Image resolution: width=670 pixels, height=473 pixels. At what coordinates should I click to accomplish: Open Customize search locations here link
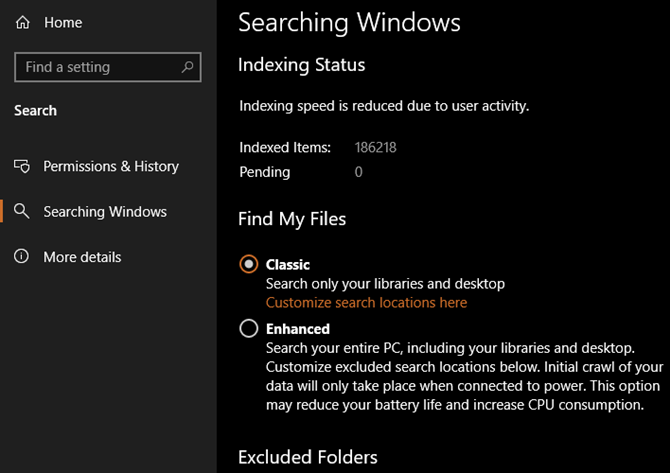(366, 302)
